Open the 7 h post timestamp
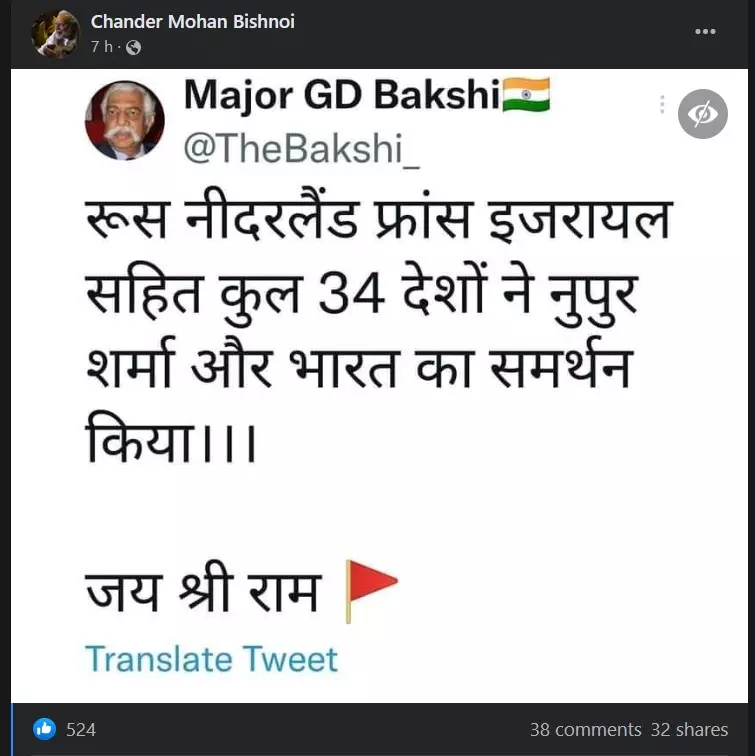 (101, 47)
